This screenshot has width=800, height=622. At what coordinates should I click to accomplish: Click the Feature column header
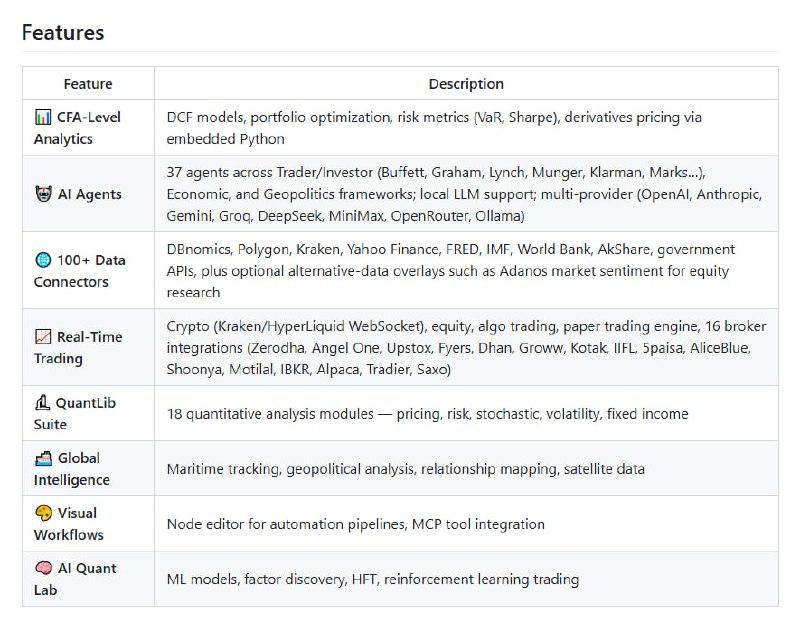(88, 84)
